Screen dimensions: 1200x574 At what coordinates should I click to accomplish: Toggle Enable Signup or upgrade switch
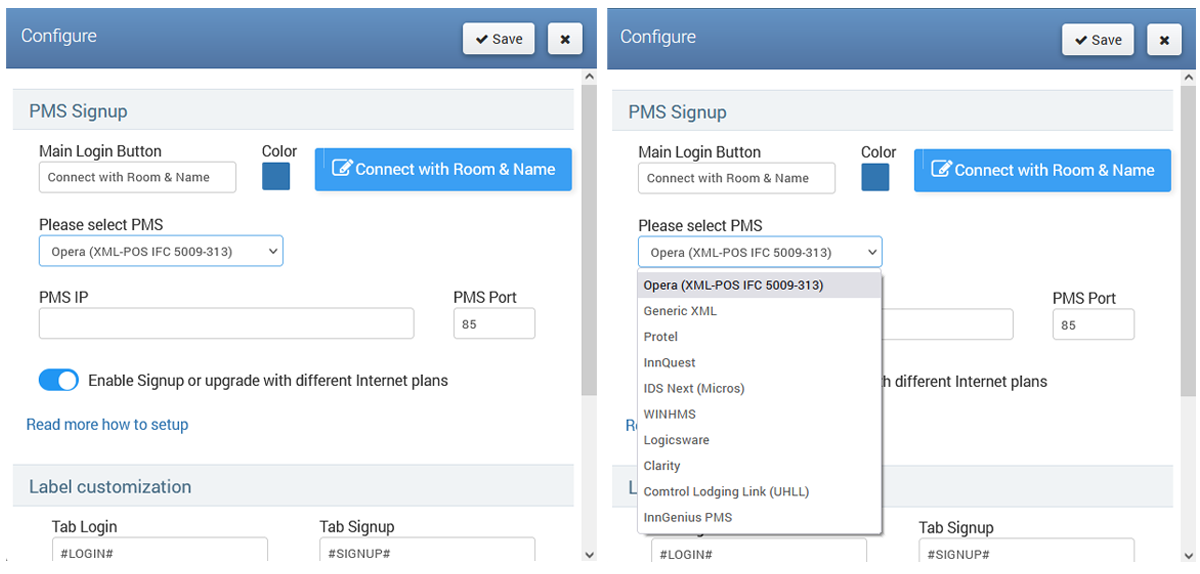[59, 380]
